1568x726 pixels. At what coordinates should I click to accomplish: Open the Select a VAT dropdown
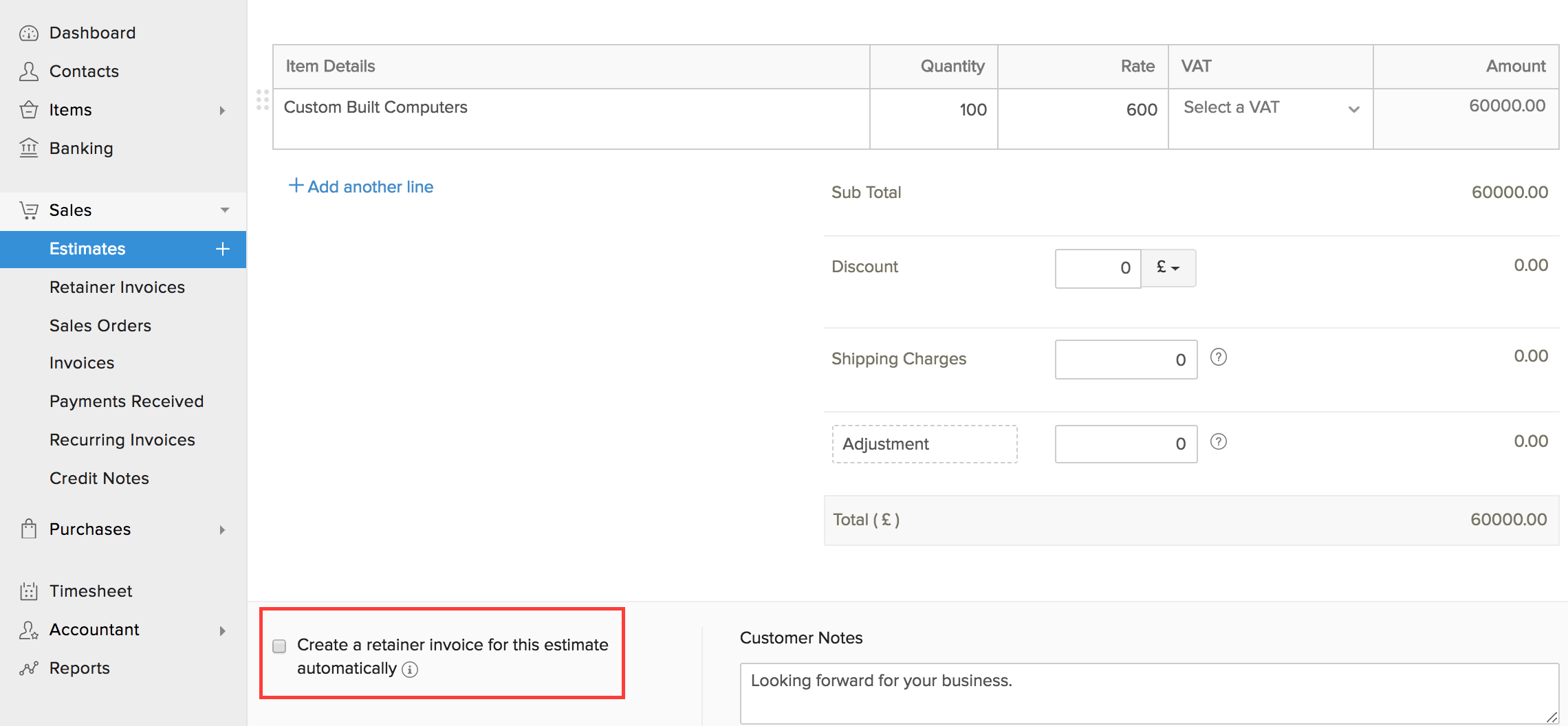click(1271, 108)
